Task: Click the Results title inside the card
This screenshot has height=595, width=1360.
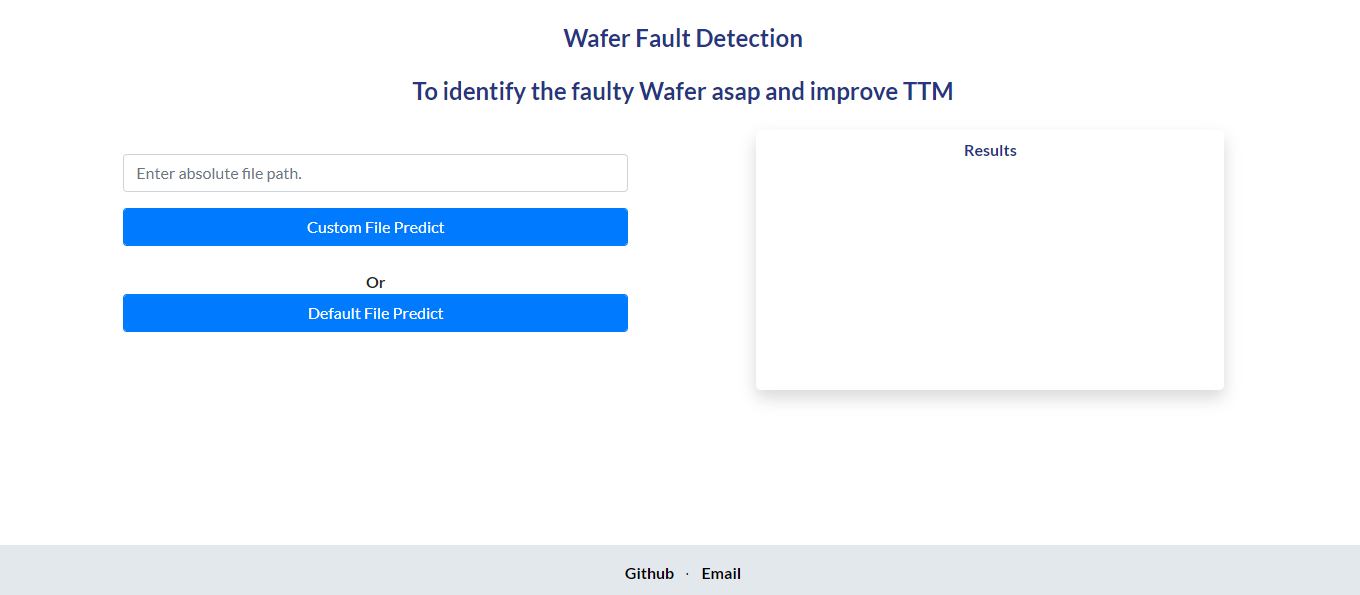Action: click(x=989, y=150)
